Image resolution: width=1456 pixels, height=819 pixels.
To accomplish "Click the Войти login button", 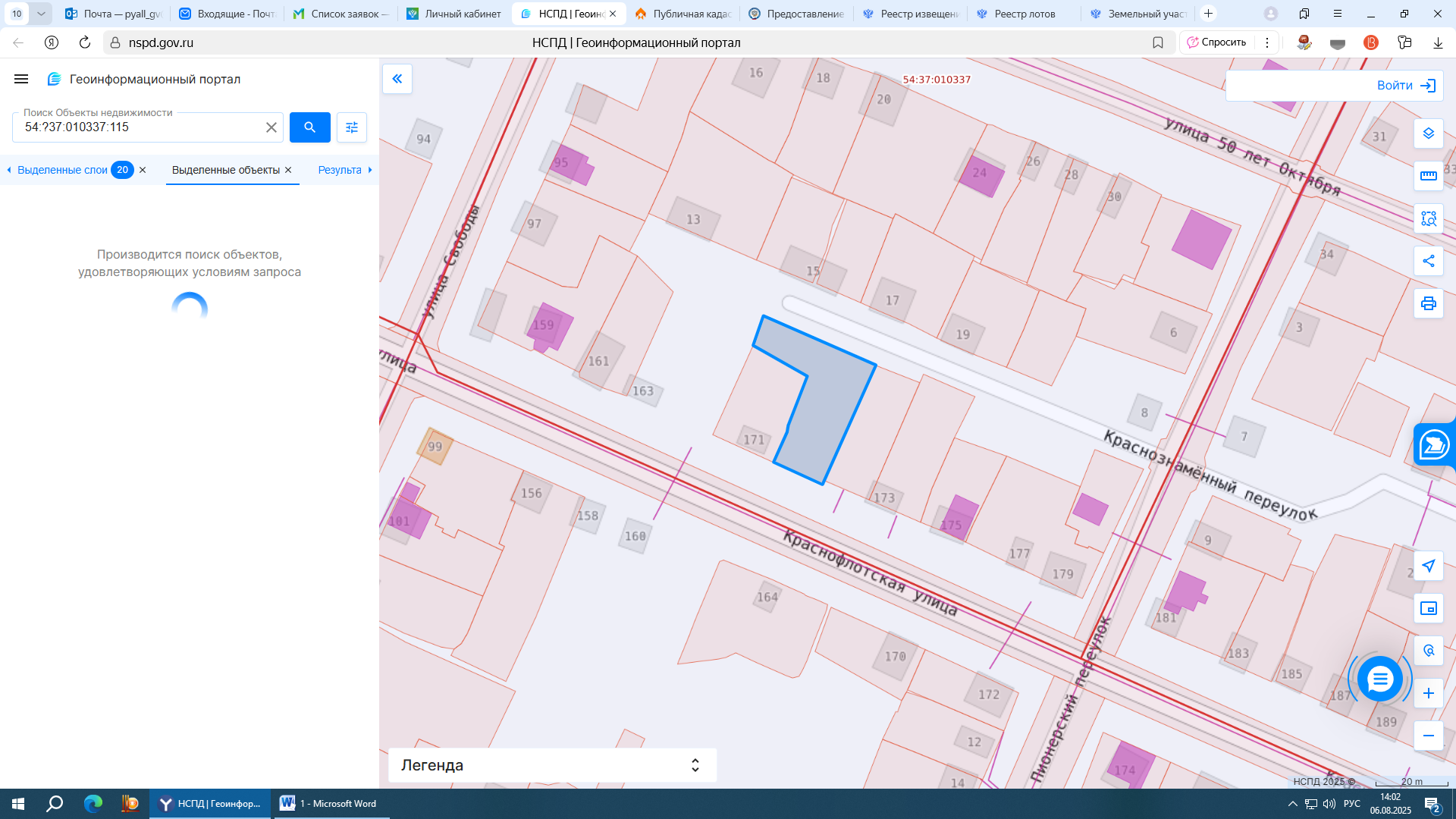I will tap(1405, 86).
